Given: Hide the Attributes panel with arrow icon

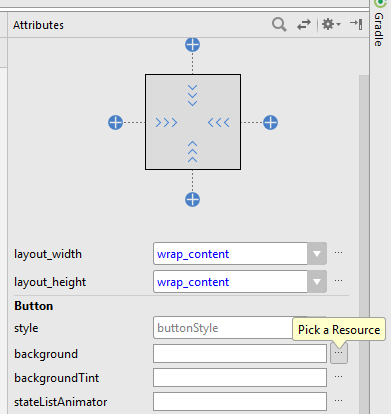Looking at the screenshot, I should (x=356, y=24).
